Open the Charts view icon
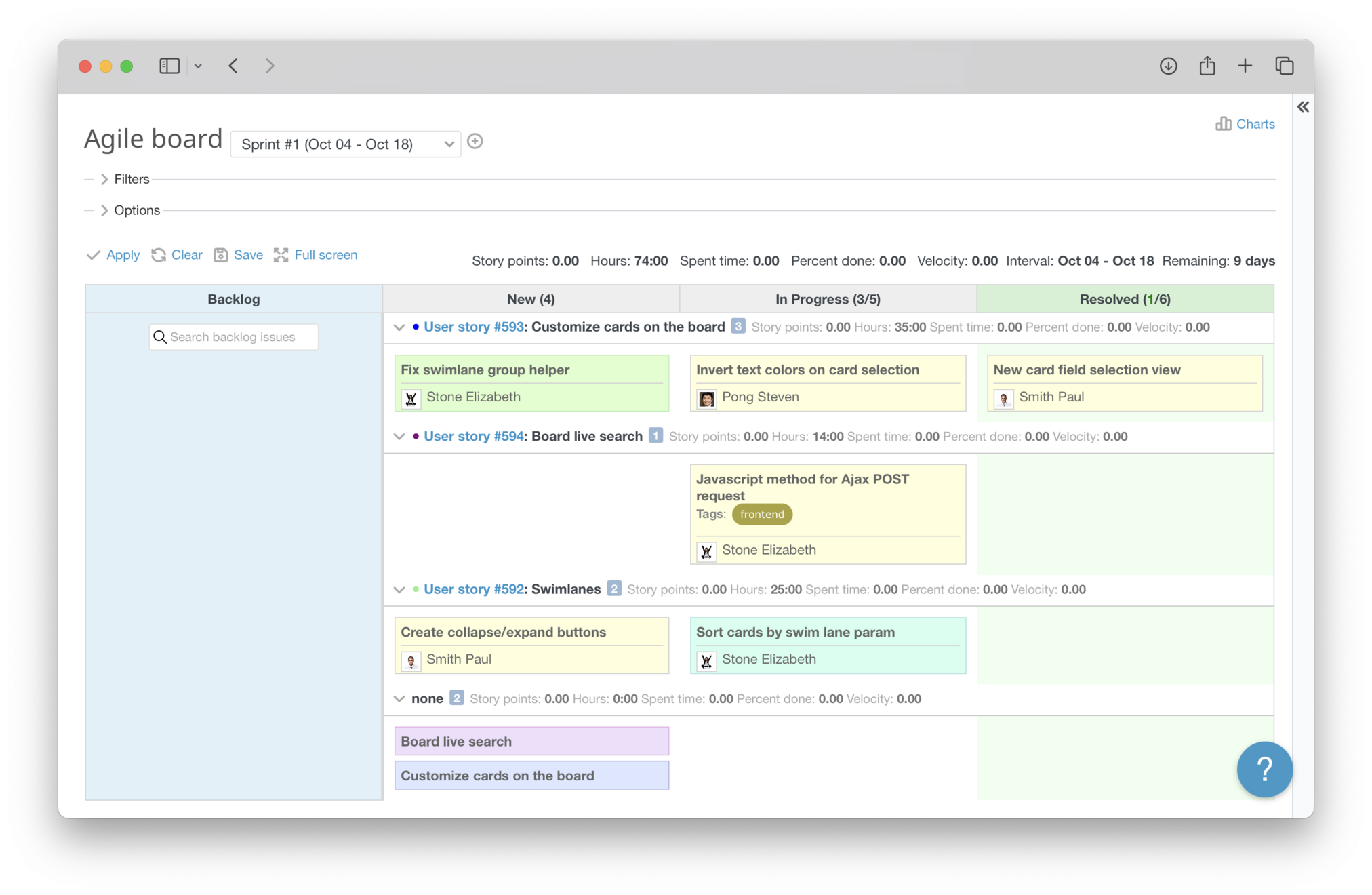The width and height of the screenshot is (1372, 895). [1223, 123]
